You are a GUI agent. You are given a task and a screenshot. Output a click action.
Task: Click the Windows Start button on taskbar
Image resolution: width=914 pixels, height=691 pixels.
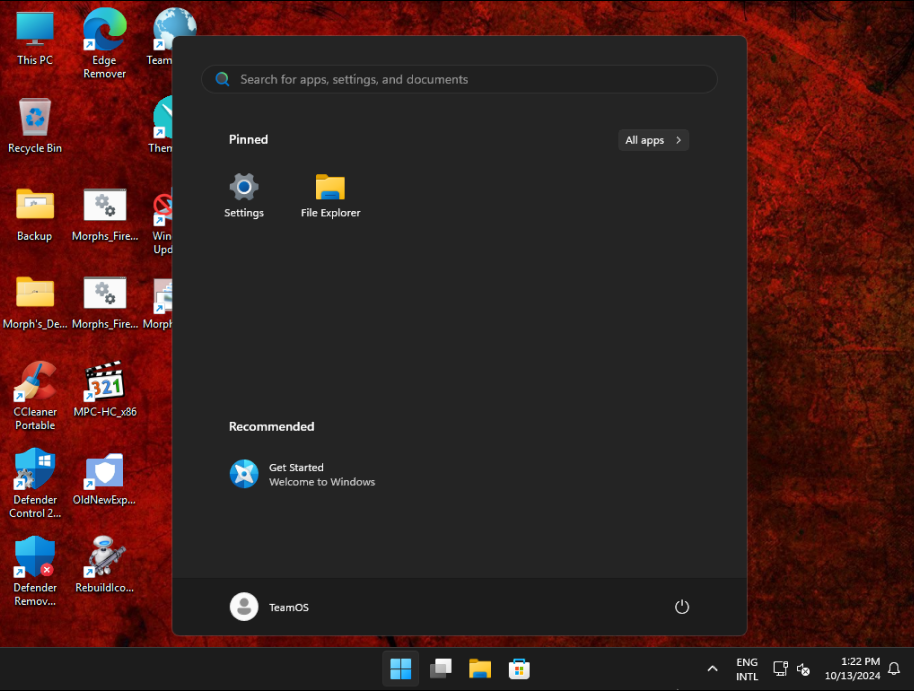400,669
